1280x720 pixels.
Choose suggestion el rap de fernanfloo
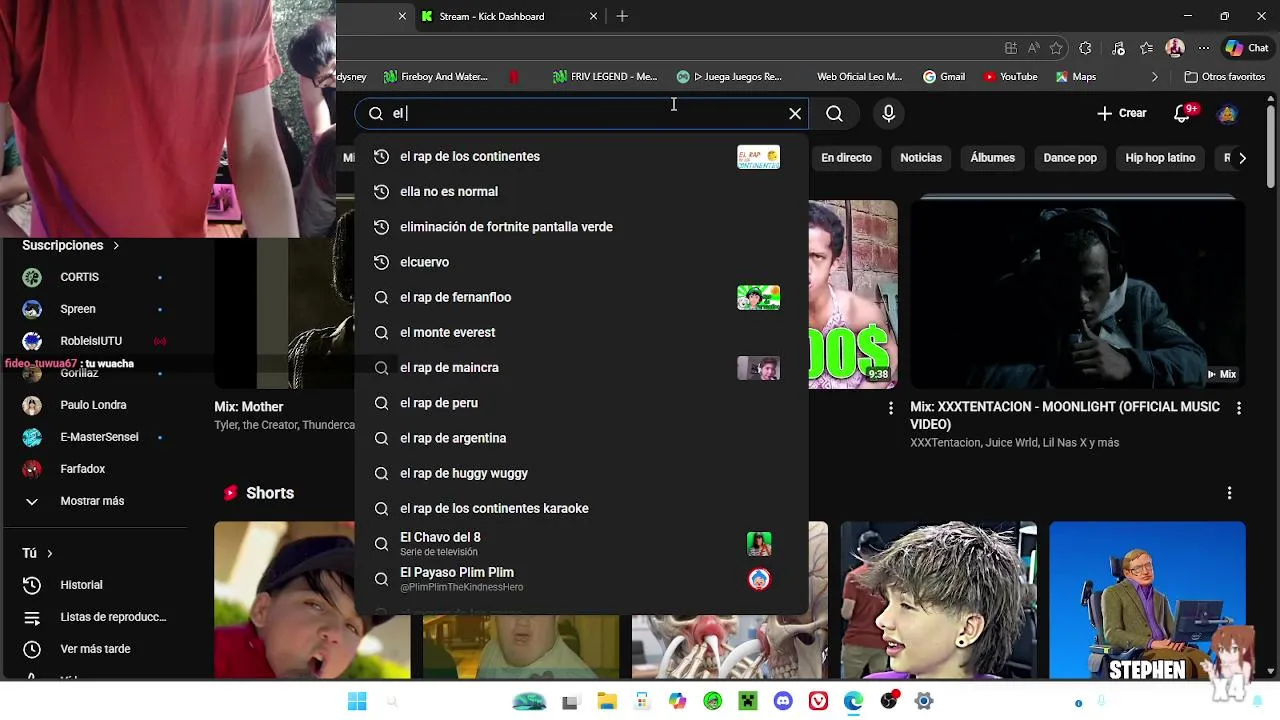pyautogui.click(x=581, y=297)
